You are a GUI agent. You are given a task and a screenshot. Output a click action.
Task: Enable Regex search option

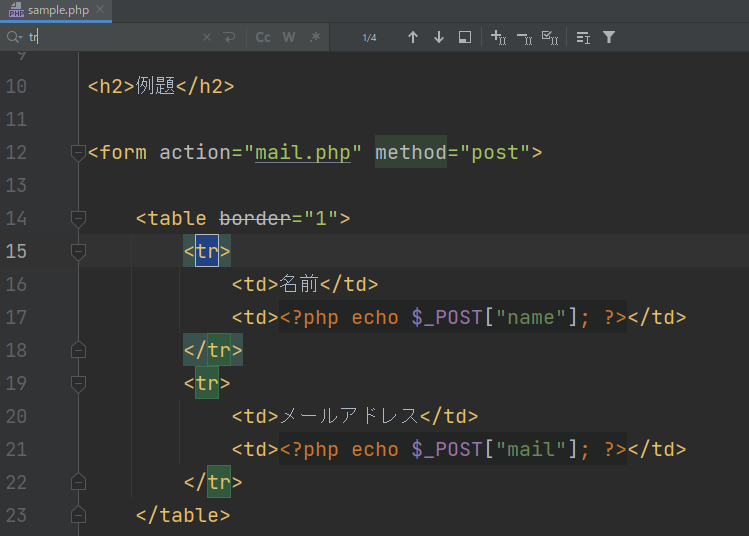click(315, 37)
